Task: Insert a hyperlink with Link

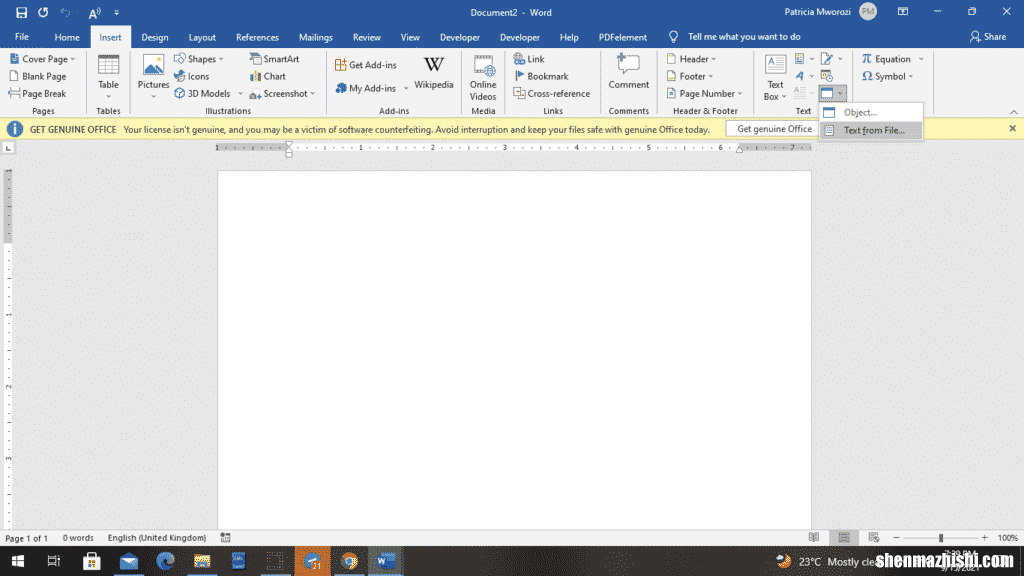Action: (x=529, y=59)
